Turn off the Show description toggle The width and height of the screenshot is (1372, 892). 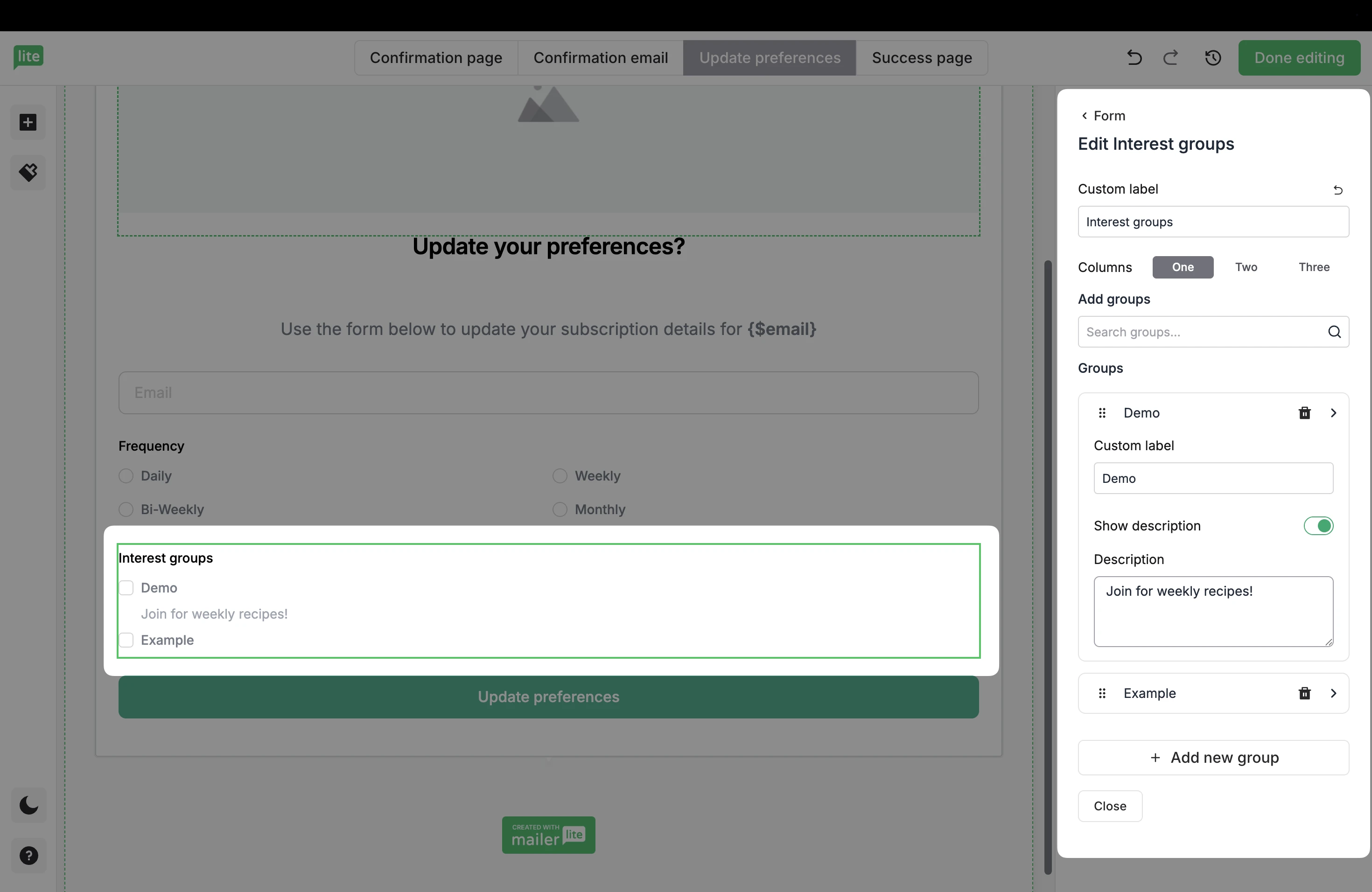(1318, 525)
